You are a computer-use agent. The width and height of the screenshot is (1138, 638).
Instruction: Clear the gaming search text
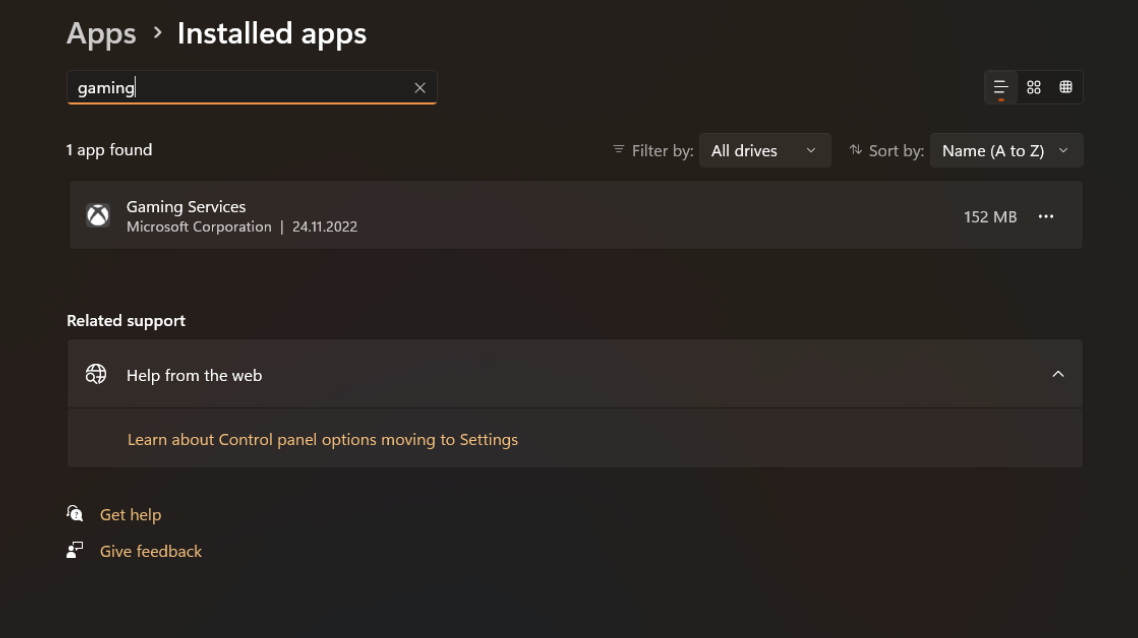click(x=419, y=88)
